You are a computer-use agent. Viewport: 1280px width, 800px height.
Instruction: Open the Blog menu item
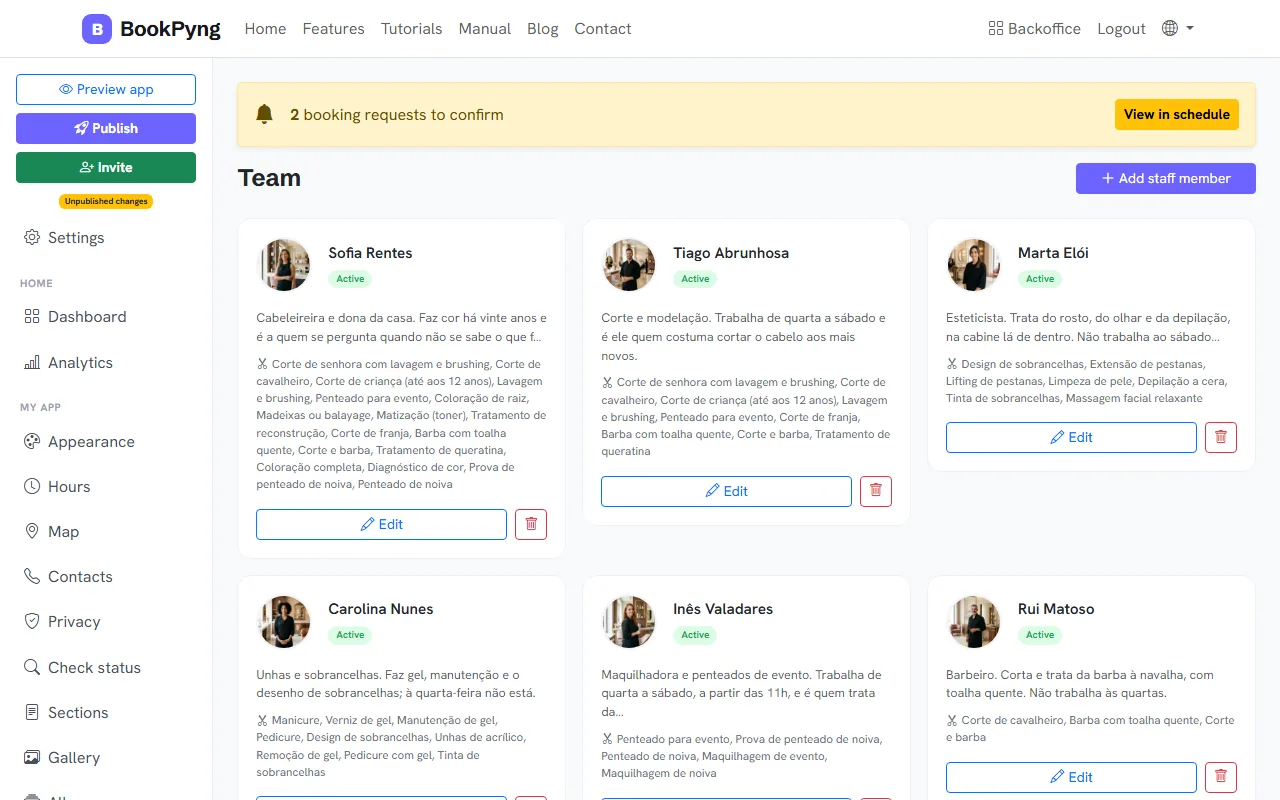pyautogui.click(x=542, y=28)
